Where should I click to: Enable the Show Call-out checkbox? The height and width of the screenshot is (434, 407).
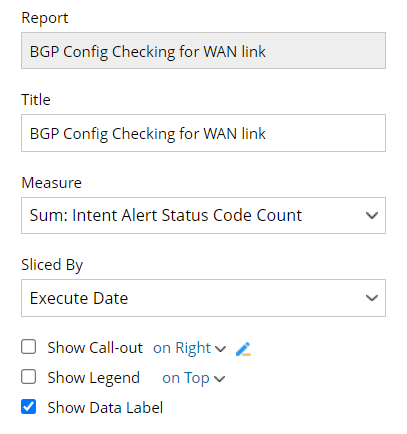click(29, 347)
